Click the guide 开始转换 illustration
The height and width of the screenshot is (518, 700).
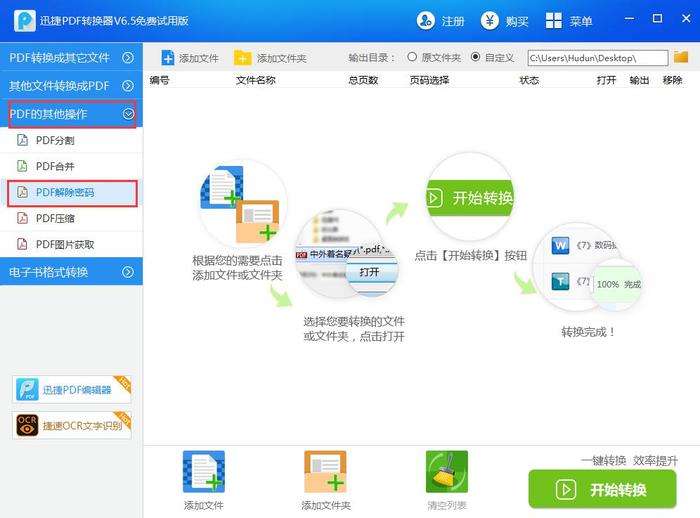tap(470, 197)
